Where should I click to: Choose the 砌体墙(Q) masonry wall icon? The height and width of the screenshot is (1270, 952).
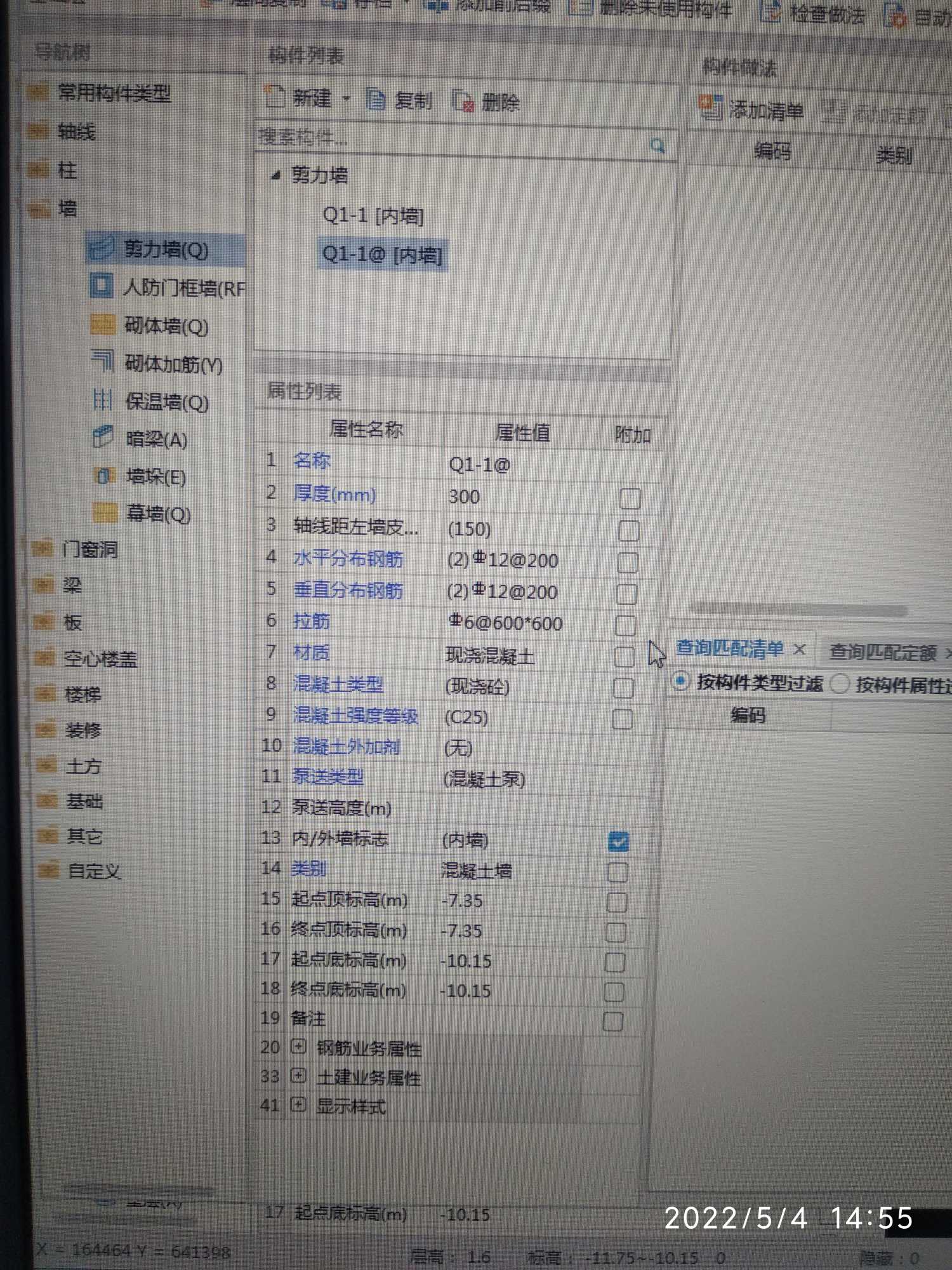coord(103,324)
